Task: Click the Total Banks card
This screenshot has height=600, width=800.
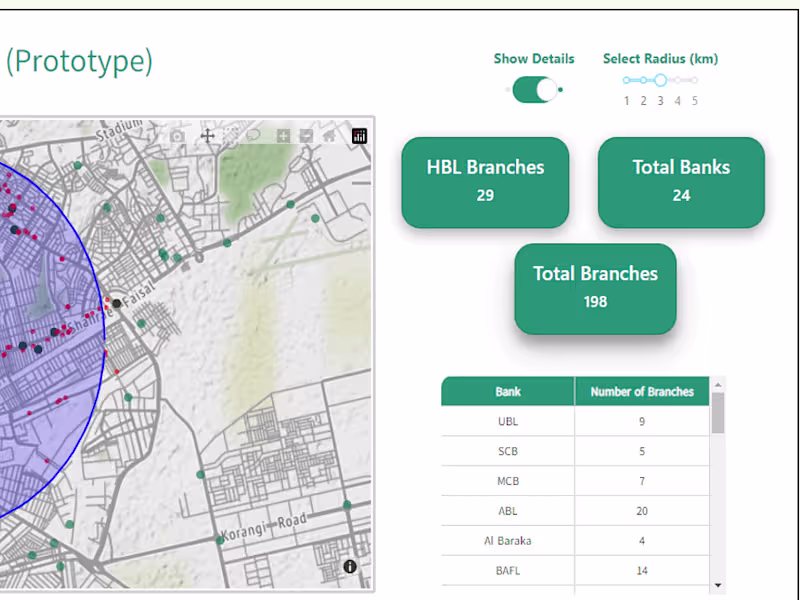Action: 681,182
